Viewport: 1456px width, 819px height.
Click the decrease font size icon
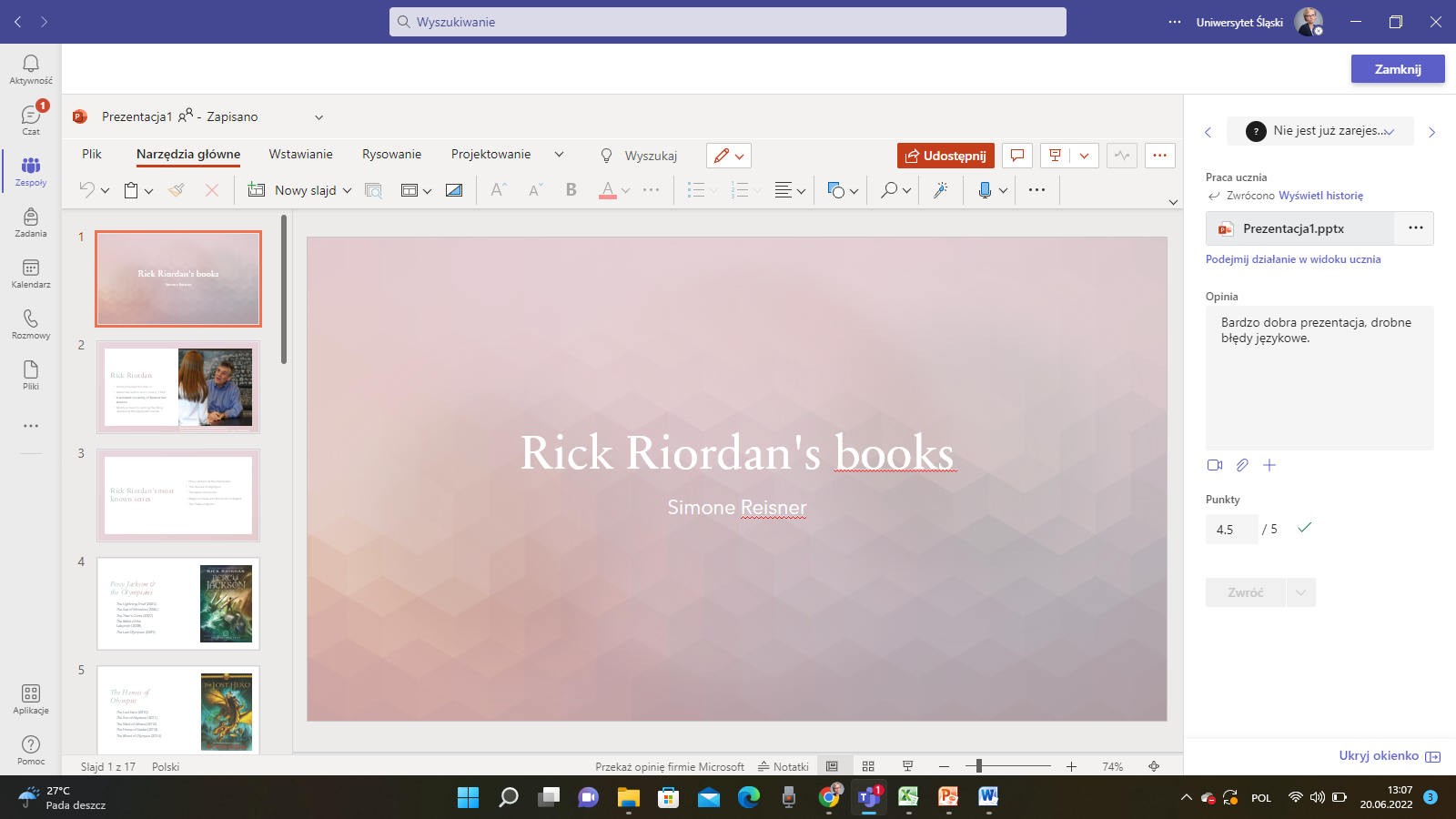[x=535, y=189]
